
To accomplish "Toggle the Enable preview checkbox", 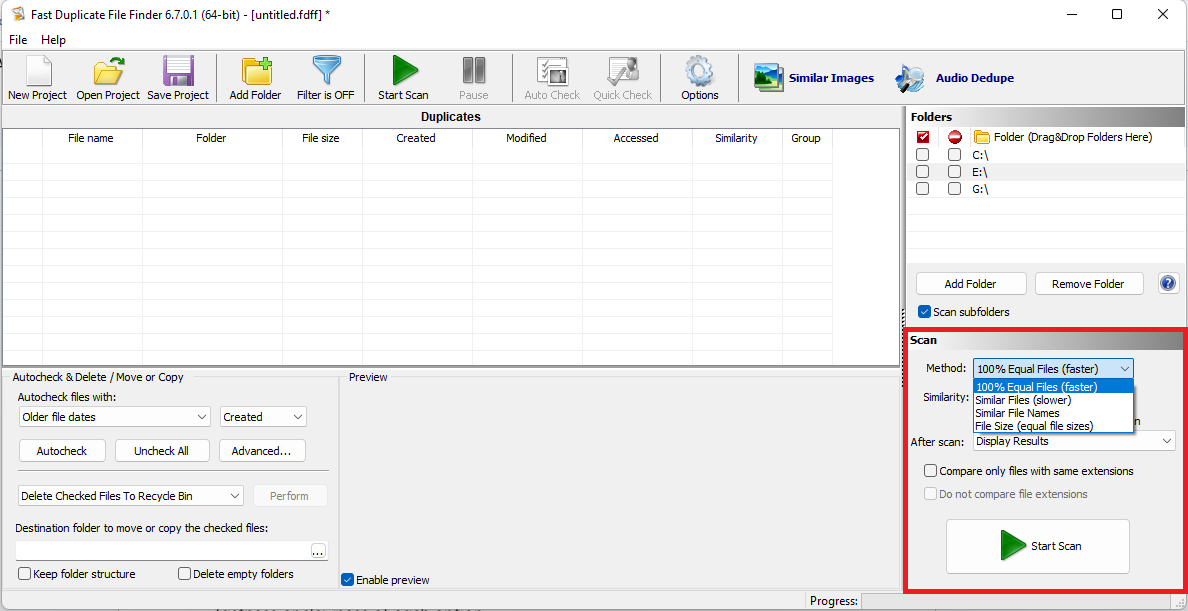I will (347, 580).
